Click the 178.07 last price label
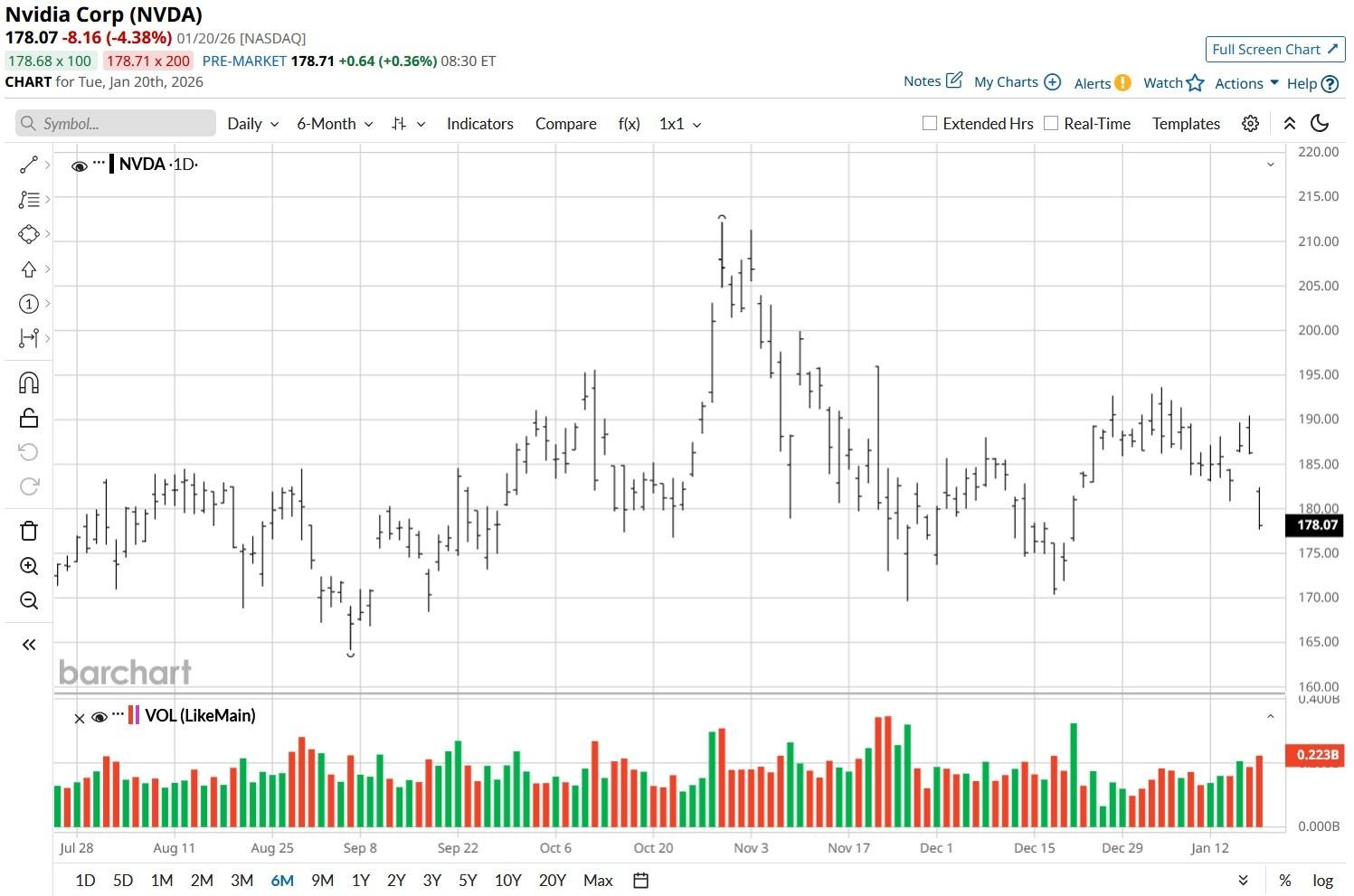The width and height of the screenshot is (1354, 896). pos(1316,524)
